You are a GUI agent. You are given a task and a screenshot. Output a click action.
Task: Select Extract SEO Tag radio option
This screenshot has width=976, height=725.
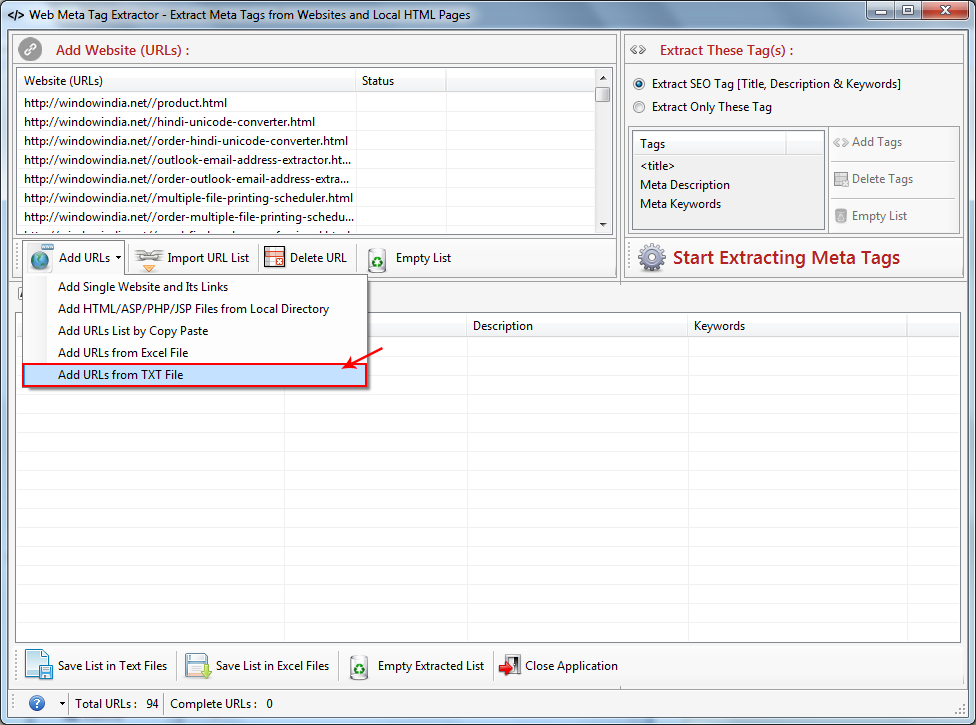[x=639, y=84]
